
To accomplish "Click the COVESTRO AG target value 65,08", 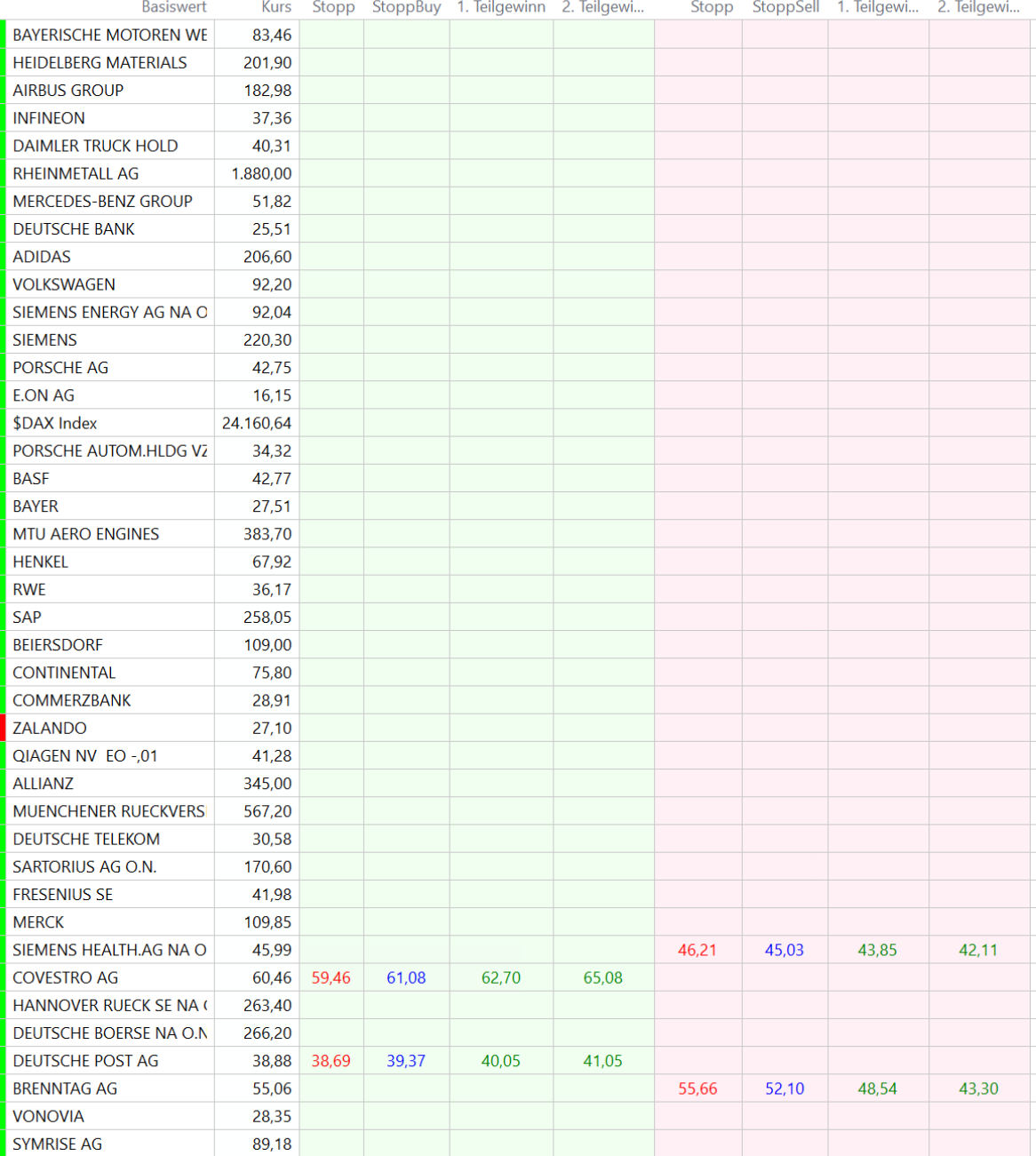I will click(x=603, y=977).
